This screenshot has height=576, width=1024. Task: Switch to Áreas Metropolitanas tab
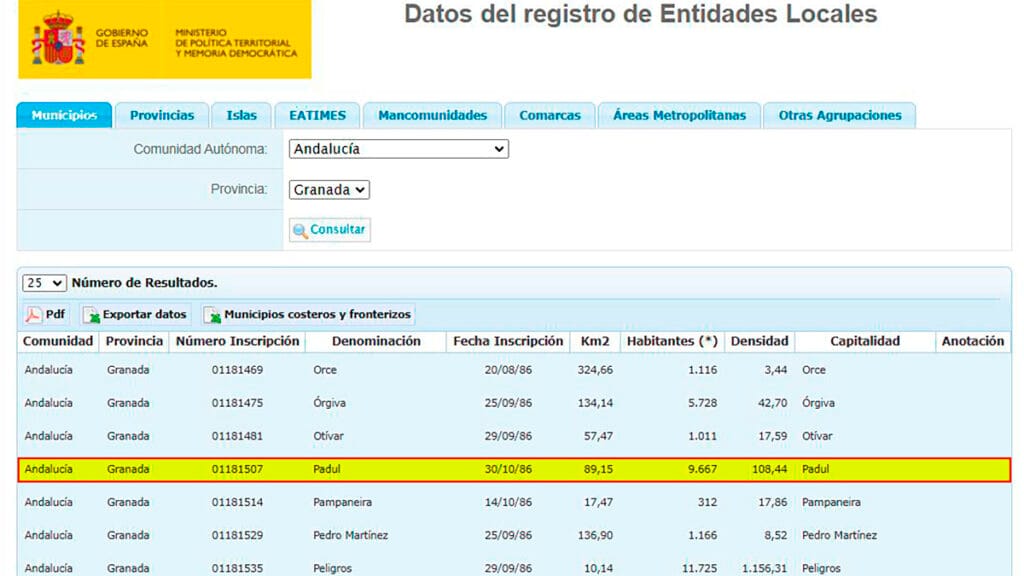(x=681, y=114)
